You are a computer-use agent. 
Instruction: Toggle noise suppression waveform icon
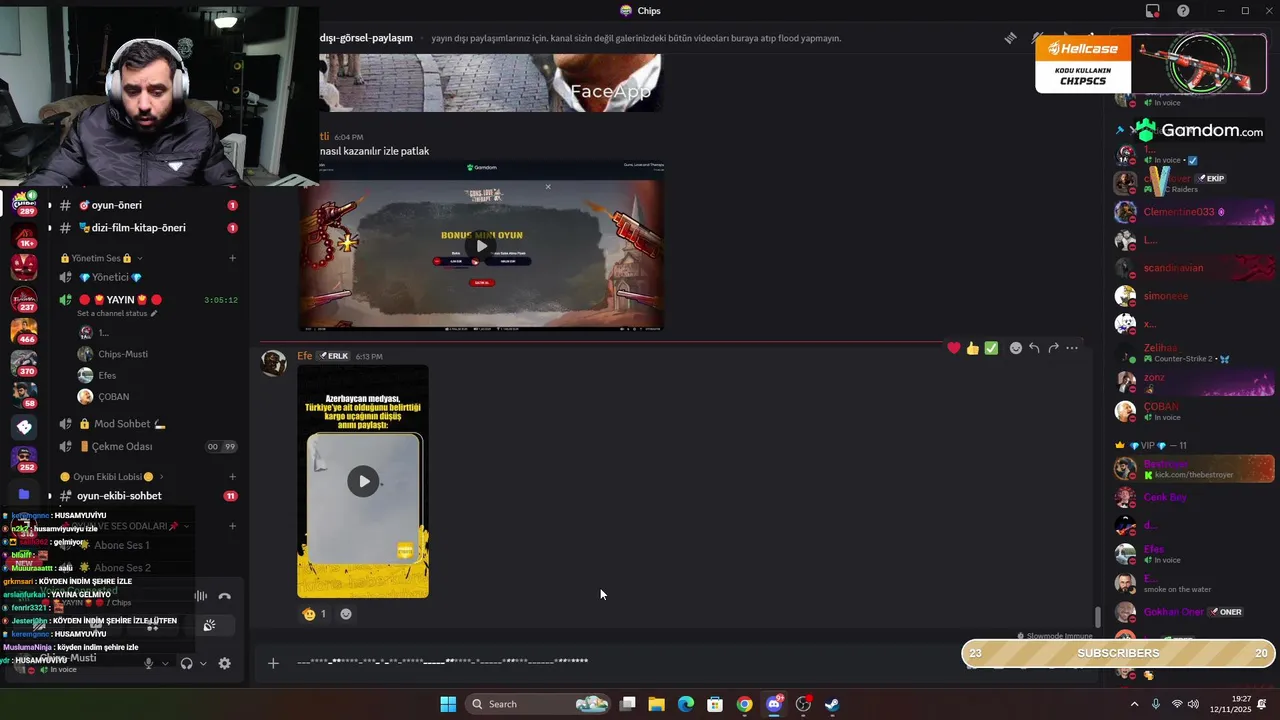coord(201,596)
